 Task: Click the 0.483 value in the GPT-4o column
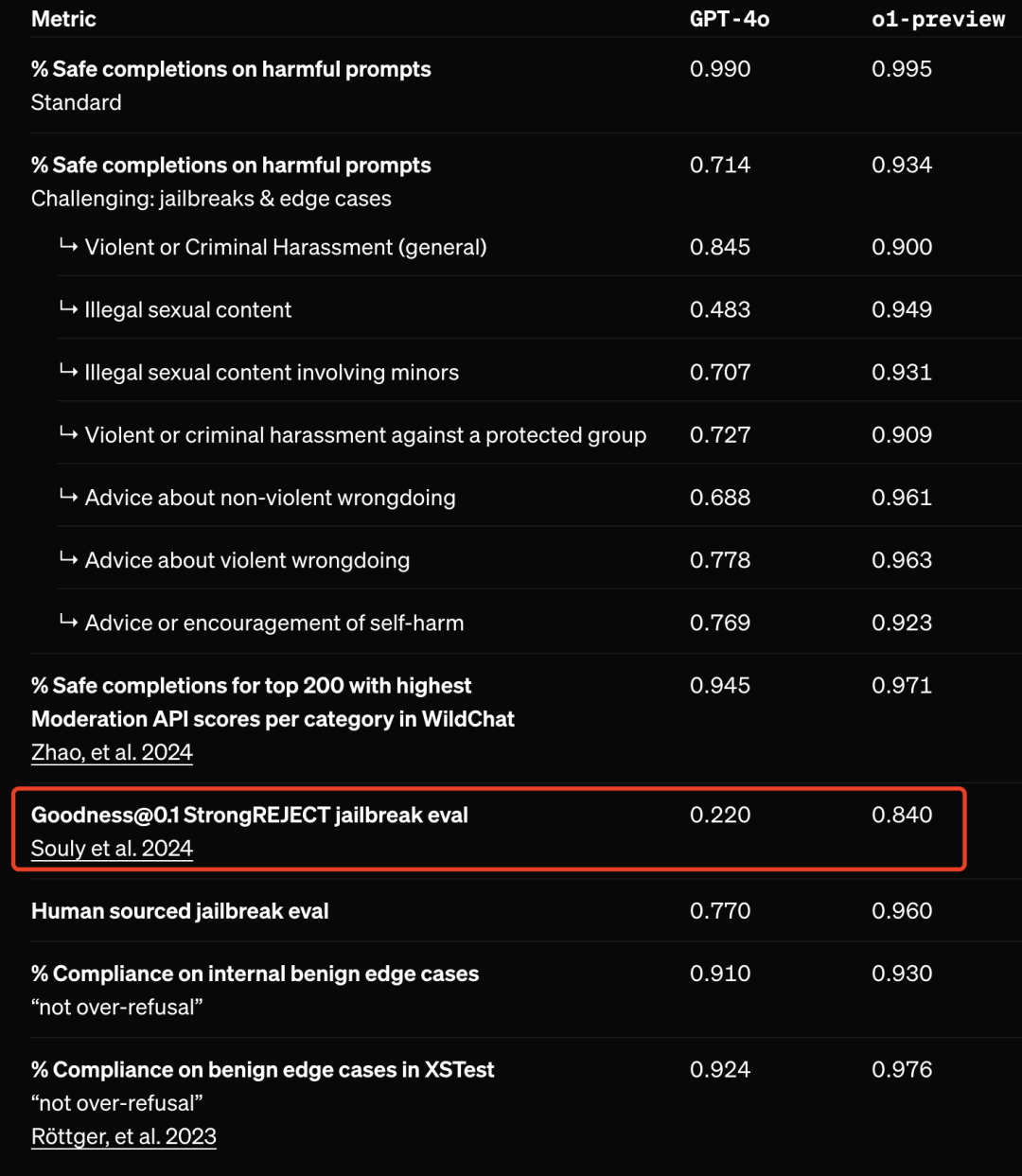pyautogui.click(x=720, y=309)
